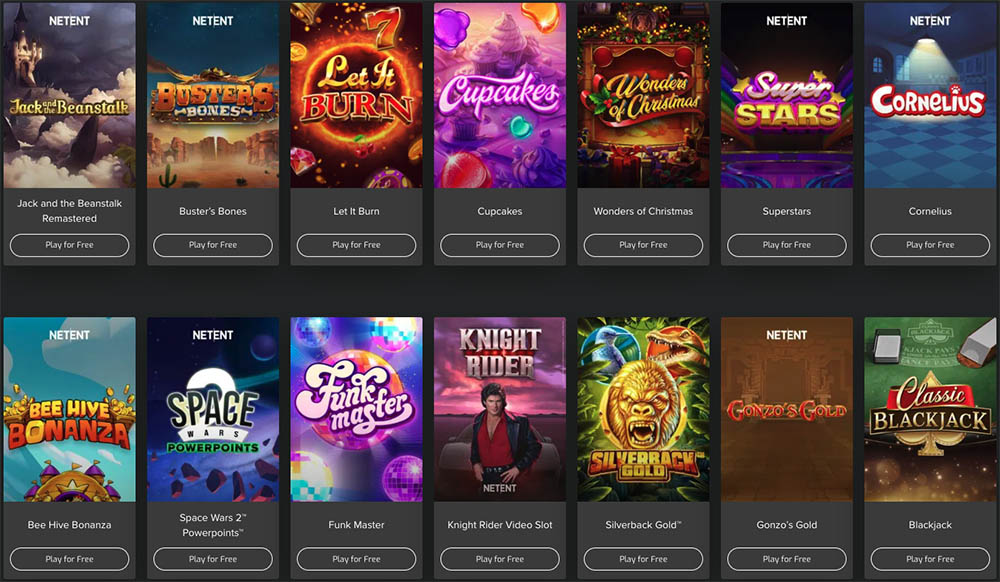This screenshot has width=1000, height=582.
Task: Open the Jack and the Beanstalk game thumbnail
Action: click(70, 95)
